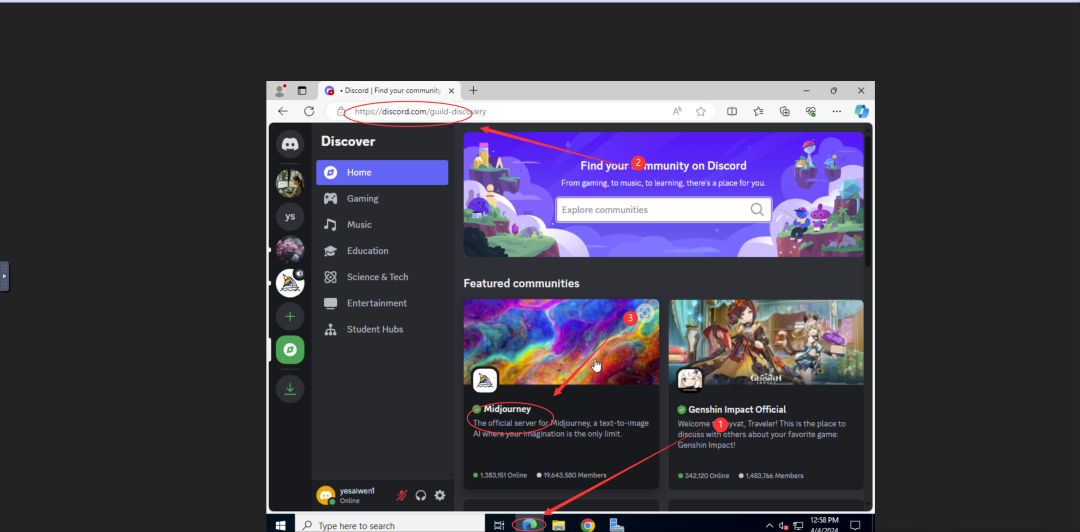
Task: Open the purple flower avatar server
Action: tap(290, 249)
